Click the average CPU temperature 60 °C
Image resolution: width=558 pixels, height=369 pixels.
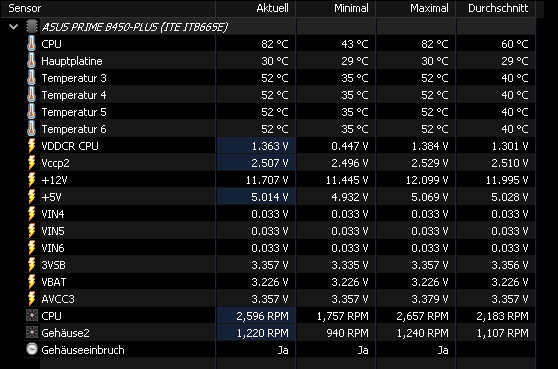[515, 44]
